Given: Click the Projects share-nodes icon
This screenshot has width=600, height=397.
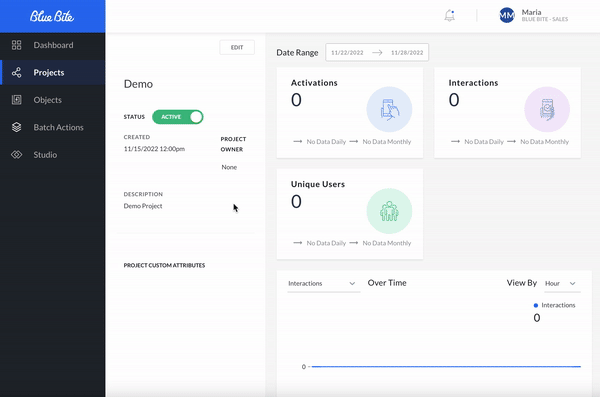Looking at the screenshot, I should pos(16,72).
